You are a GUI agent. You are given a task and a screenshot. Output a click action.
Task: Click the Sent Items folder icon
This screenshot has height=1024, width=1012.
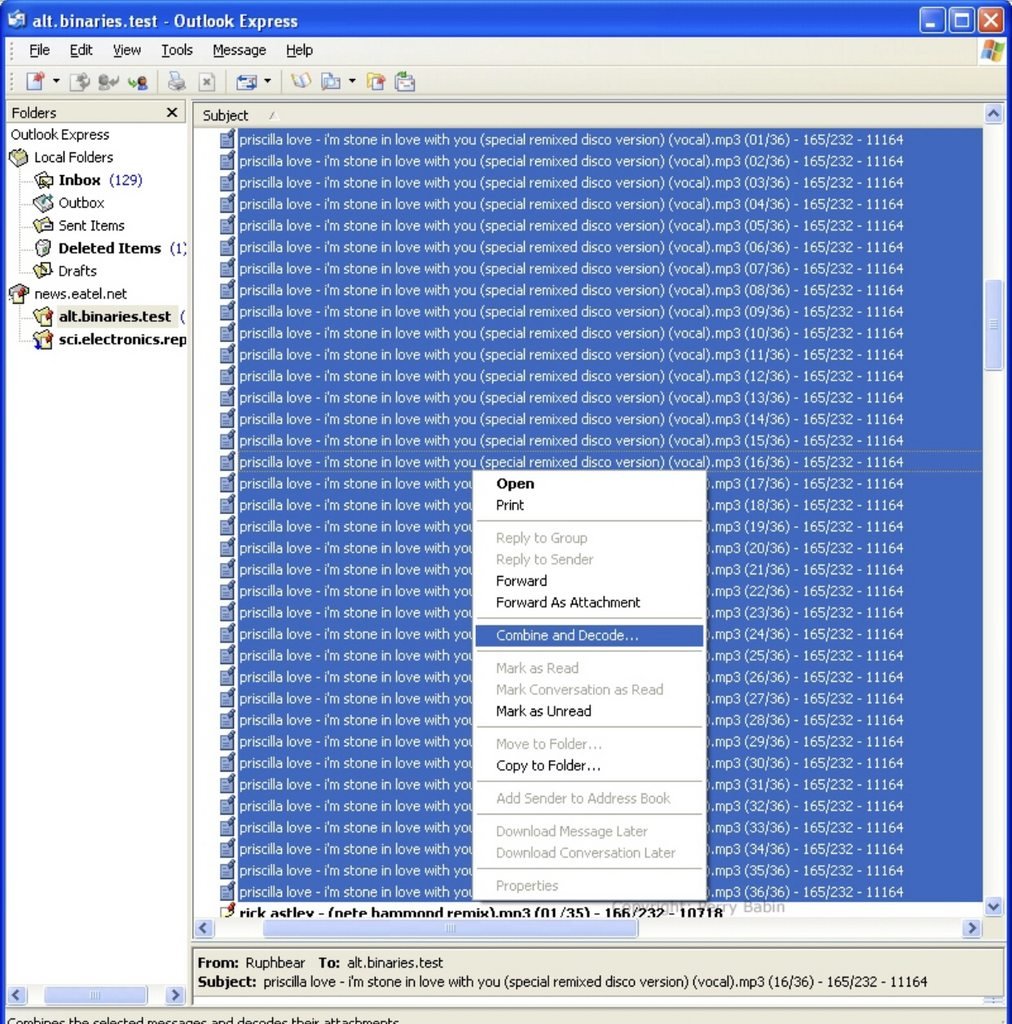pyautogui.click(x=44, y=225)
